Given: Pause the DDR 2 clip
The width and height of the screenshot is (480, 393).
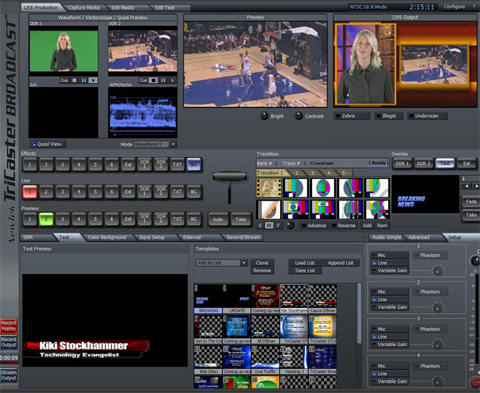Looking at the screenshot, I should (163, 80).
